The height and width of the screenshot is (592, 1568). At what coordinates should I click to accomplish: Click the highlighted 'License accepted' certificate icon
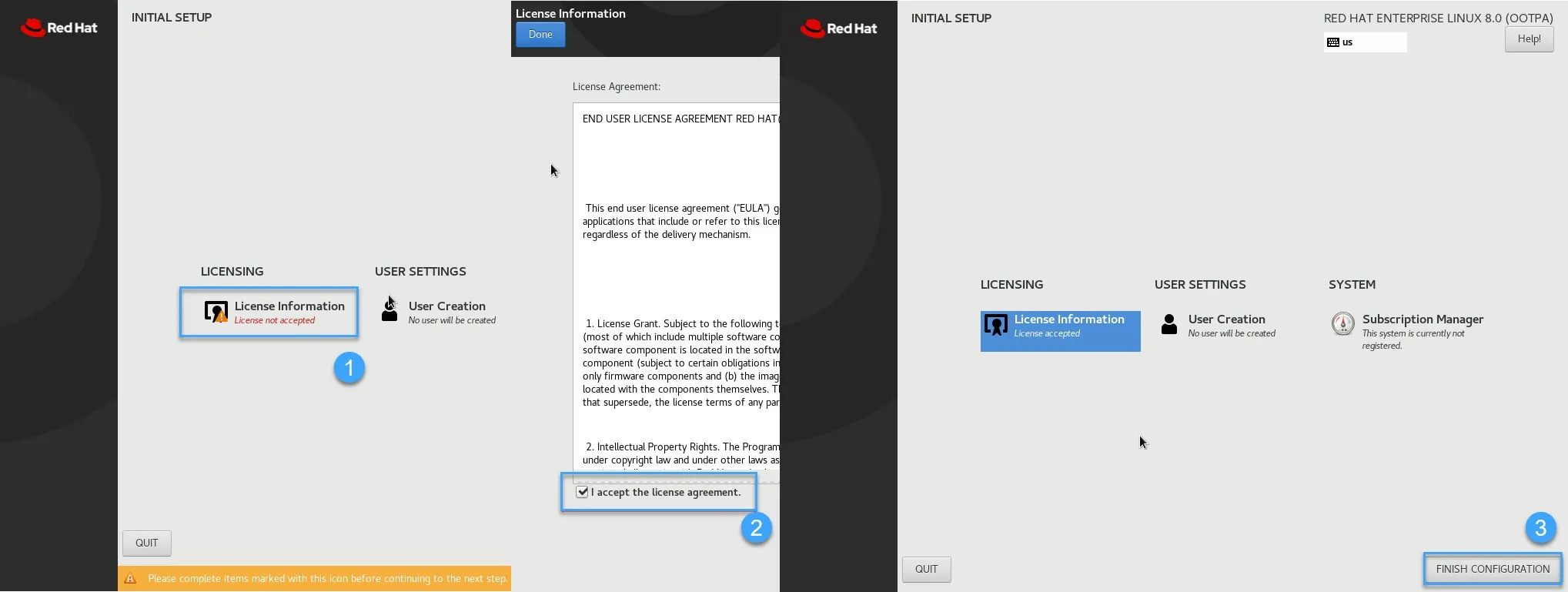pyautogui.click(x=996, y=326)
